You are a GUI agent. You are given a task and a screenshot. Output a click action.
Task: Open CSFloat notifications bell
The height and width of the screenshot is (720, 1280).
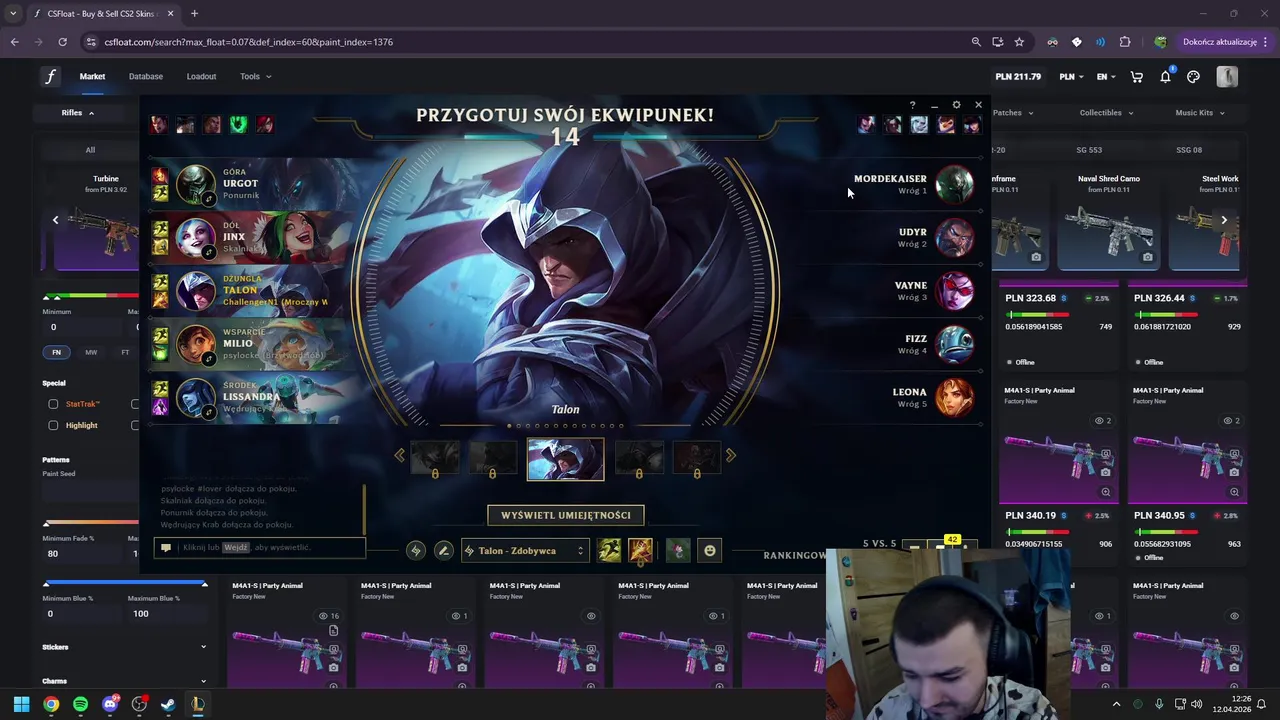(x=1165, y=77)
